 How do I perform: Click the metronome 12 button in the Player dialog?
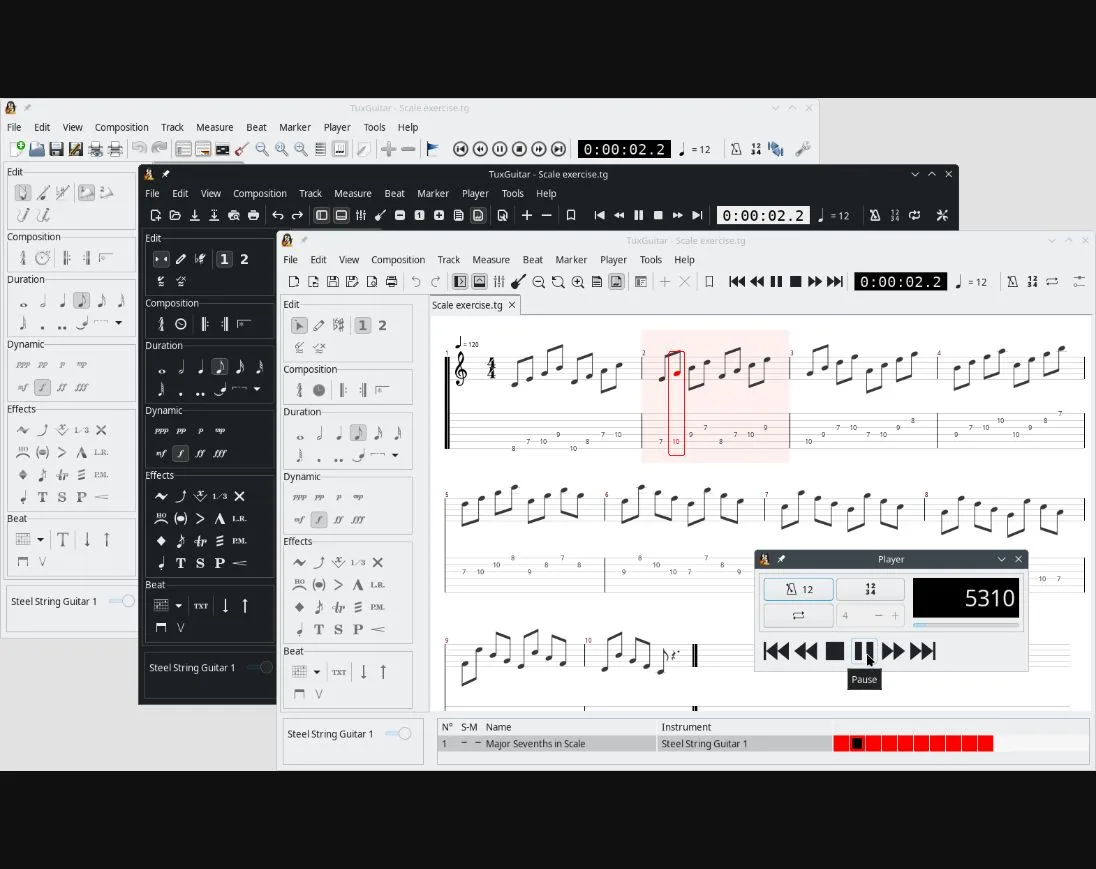pyautogui.click(x=798, y=589)
